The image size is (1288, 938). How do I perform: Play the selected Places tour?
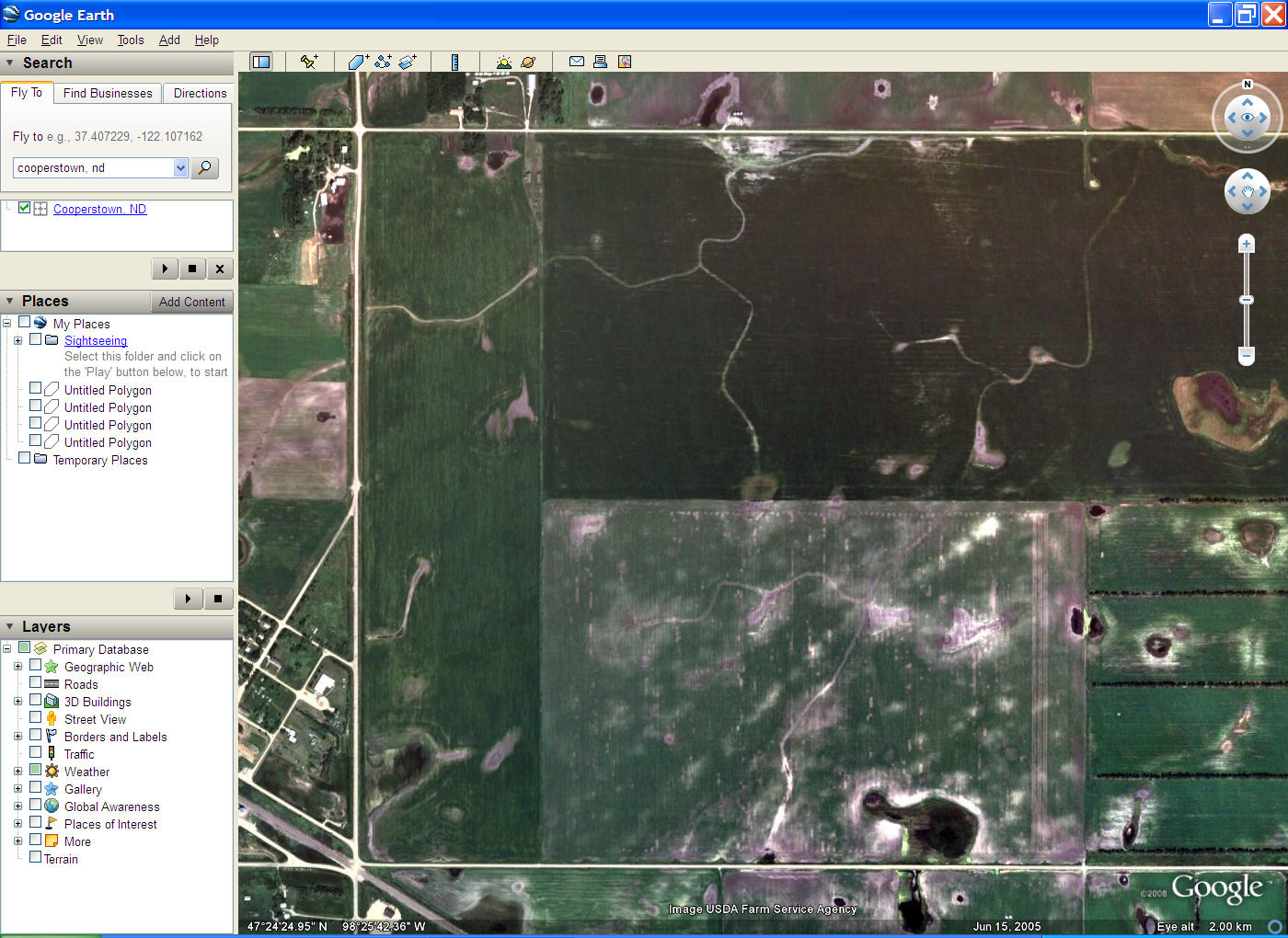(x=188, y=599)
